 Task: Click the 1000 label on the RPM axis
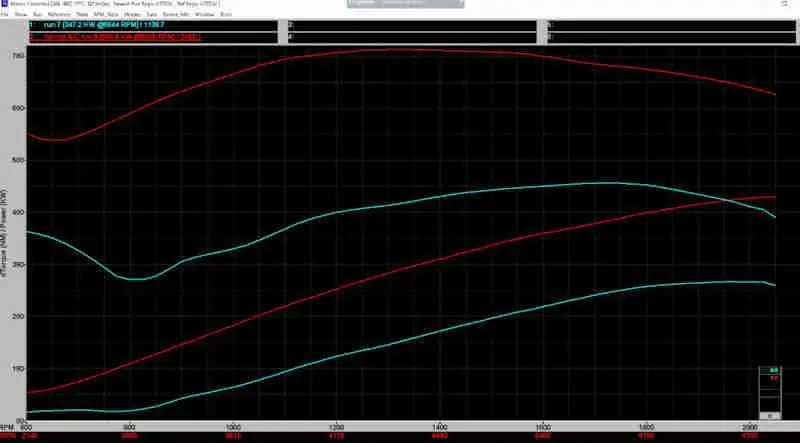tap(233, 426)
